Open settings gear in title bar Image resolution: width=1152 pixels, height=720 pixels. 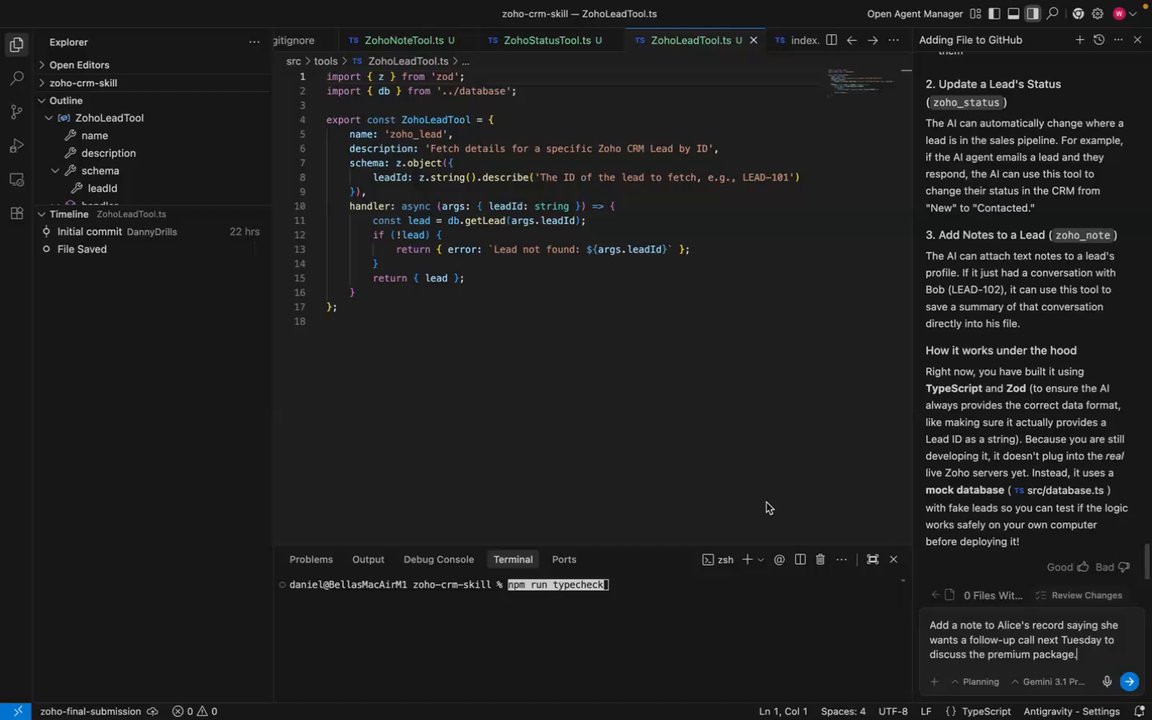(1097, 13)
